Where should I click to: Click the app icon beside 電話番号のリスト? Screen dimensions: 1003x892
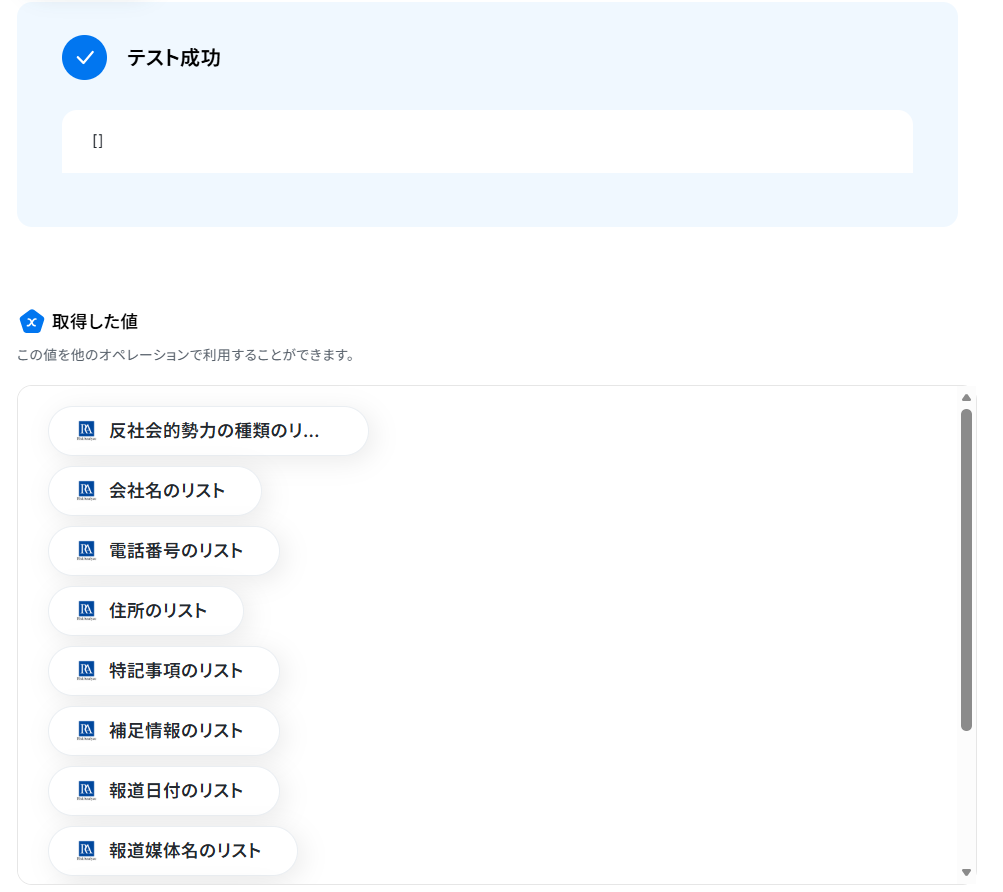point(86,551)
